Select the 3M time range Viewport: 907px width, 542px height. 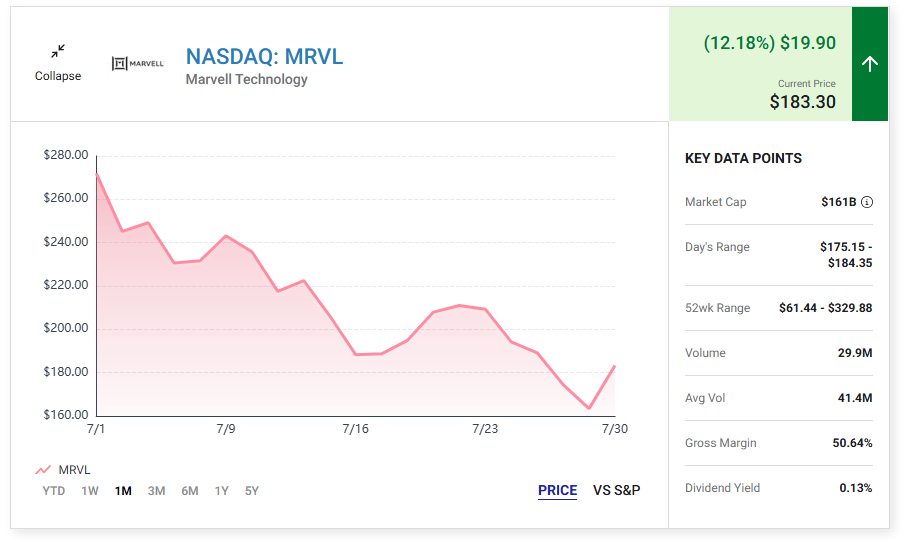pos(156,491)
